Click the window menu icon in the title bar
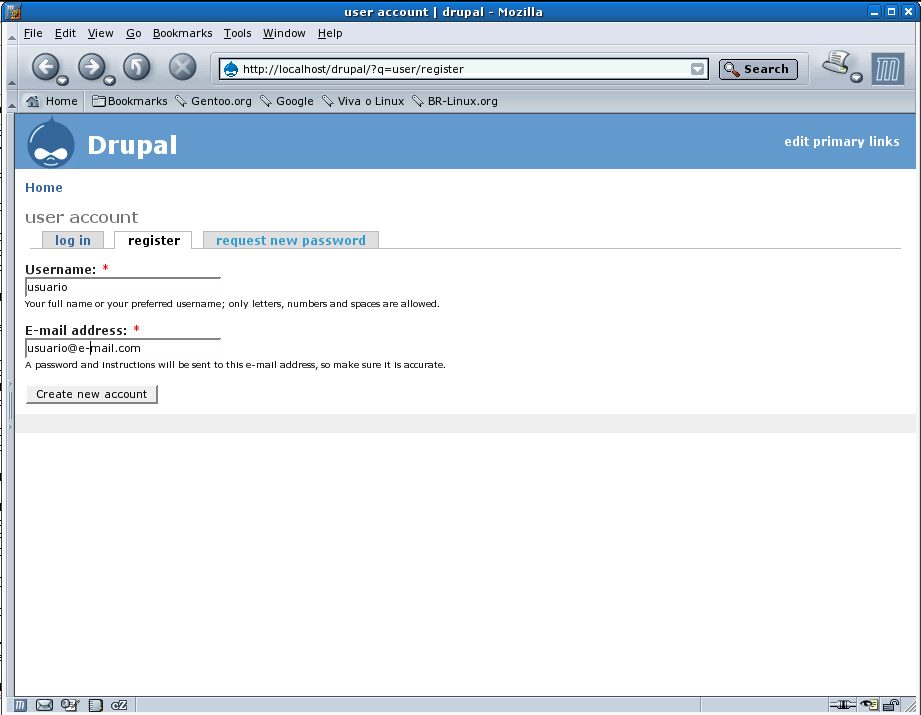Viewport: 921px width, 715px height. pos(12,11)
